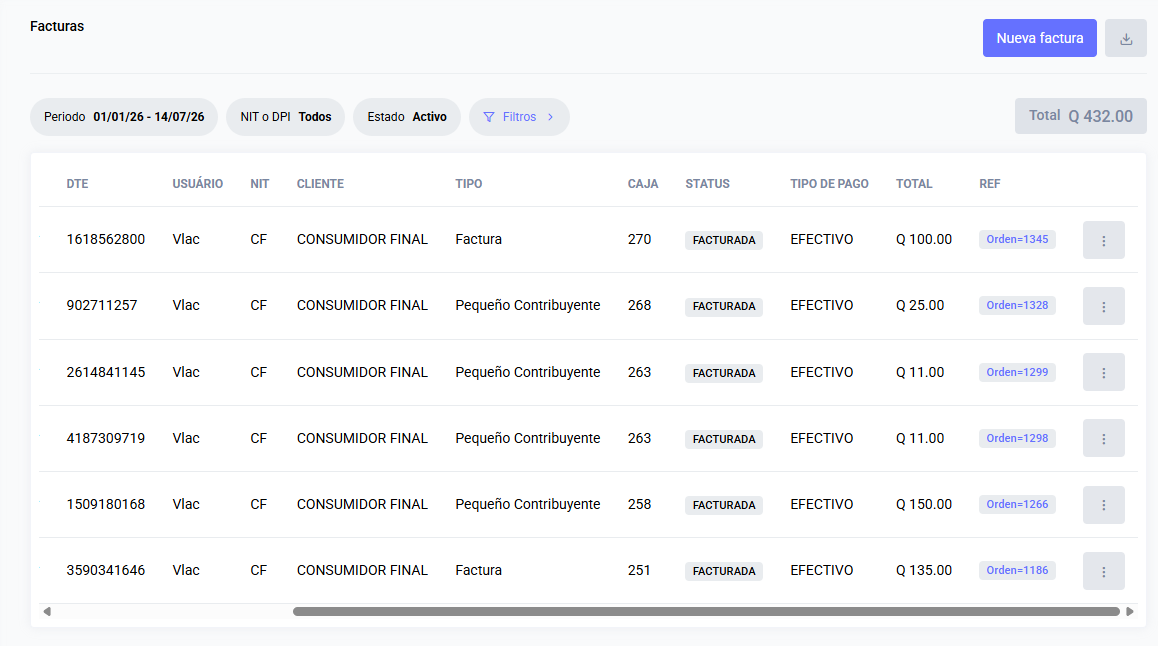
Task: Open reference Orden=1186
Action: [x=1017, y=570]
